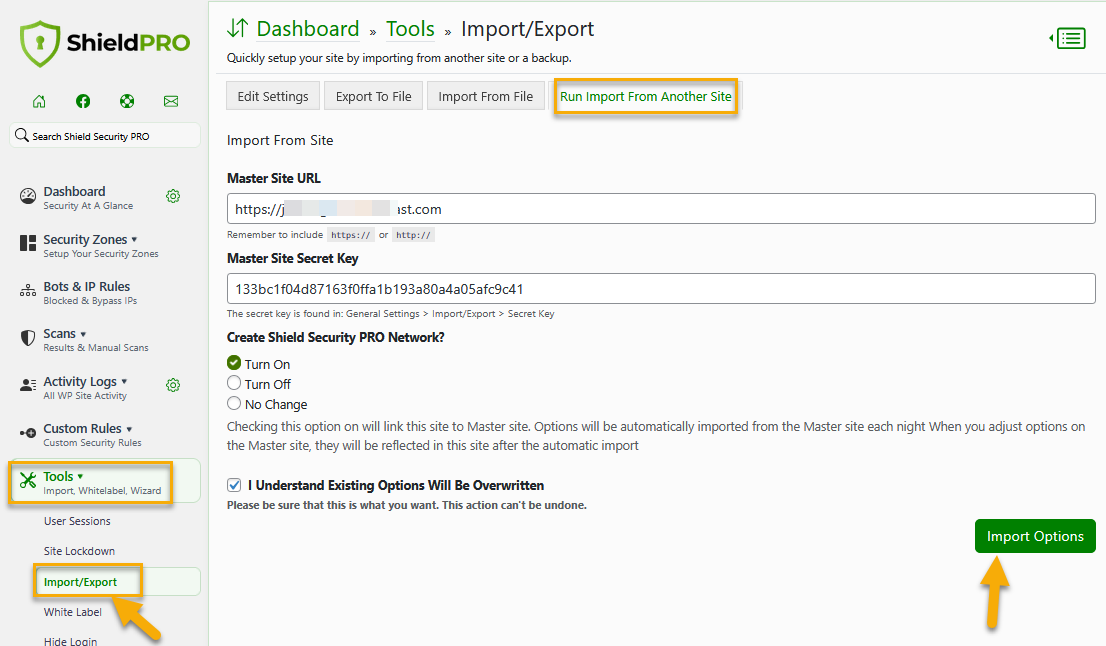This screenshot has width=1106, height=646.
Task: Open Site Lockdown submenu item
Action: click(79, 551)
